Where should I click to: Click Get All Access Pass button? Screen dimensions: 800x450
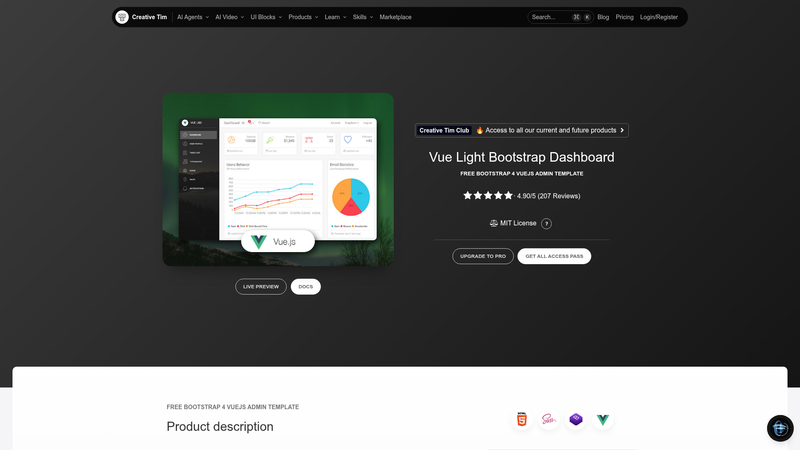coord(554,256)
